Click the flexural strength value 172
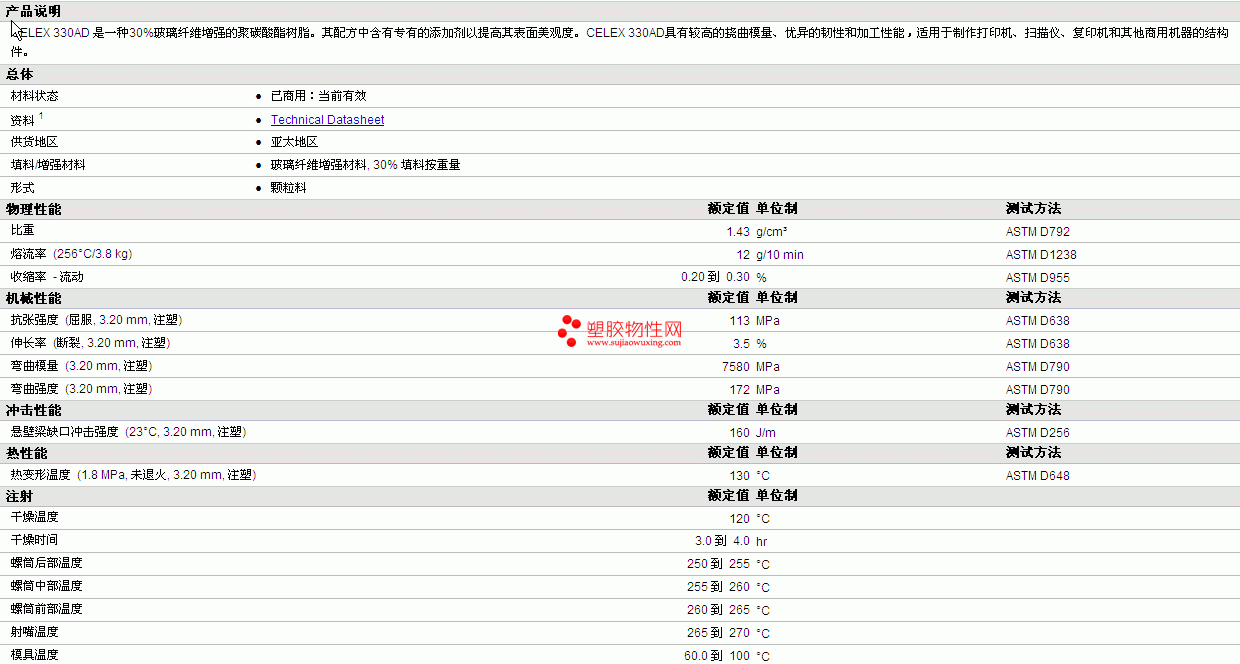Image resolution: width=1240 pixels, height=664 pixels. (x=740, y=390)
